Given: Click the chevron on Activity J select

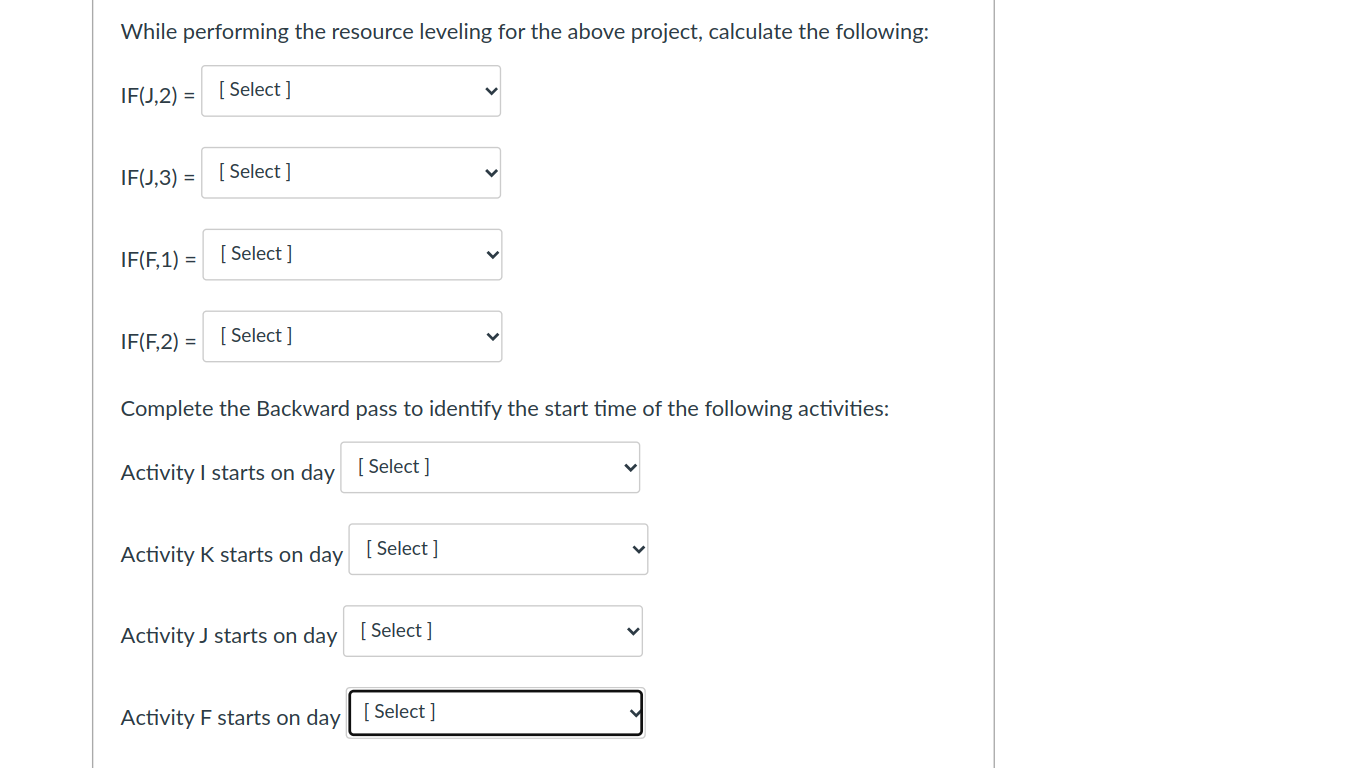Looking at the screenshot, I should click(631, 631).
